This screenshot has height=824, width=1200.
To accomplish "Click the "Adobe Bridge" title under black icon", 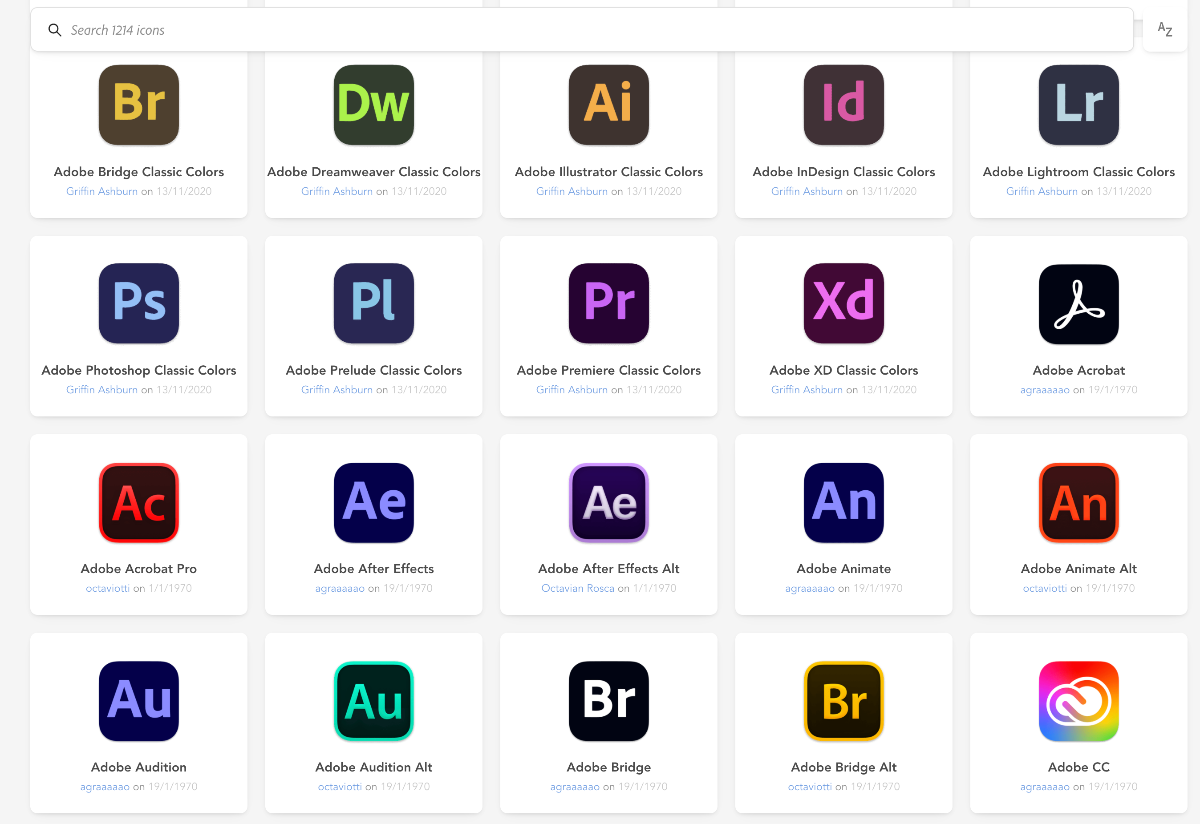I will [609, 768].
